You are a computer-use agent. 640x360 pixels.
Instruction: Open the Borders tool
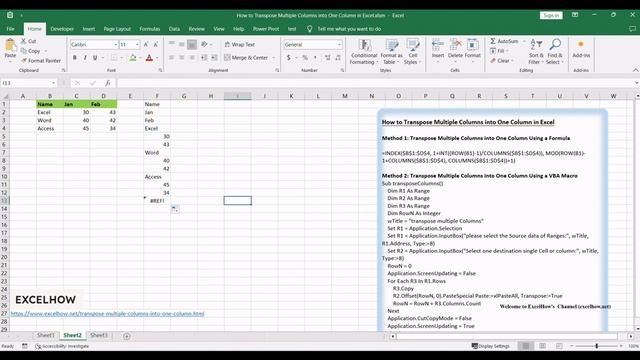click(114, 58)
